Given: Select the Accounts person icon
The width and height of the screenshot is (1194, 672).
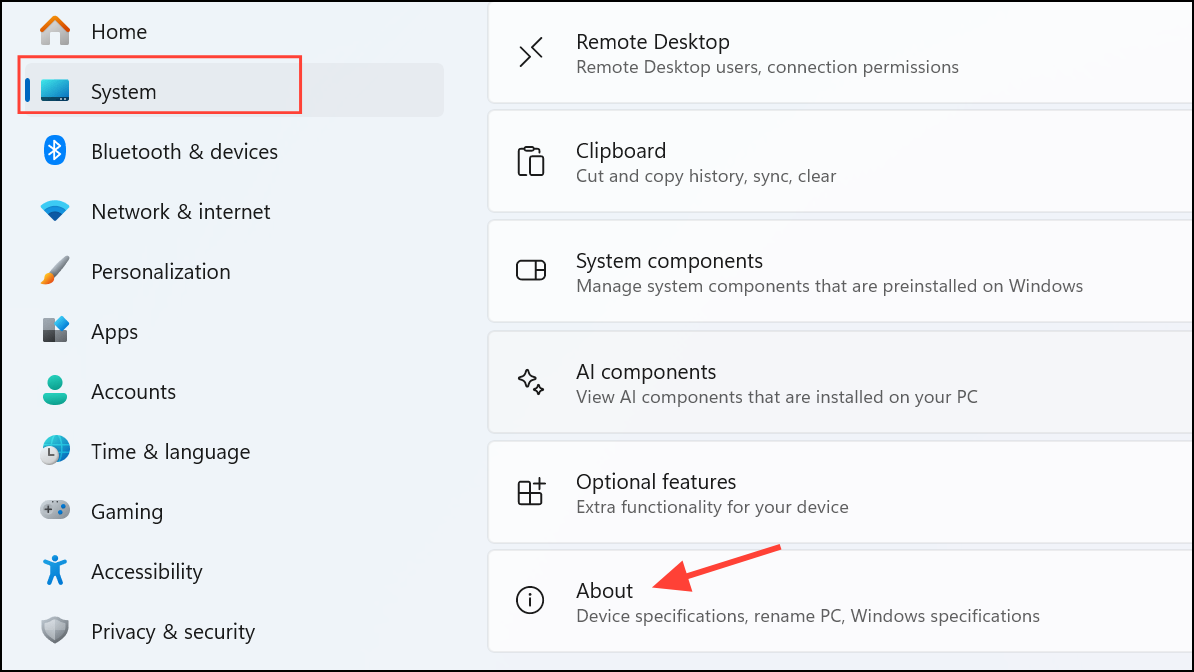Looking at the screenshot, I should (54, 391).
